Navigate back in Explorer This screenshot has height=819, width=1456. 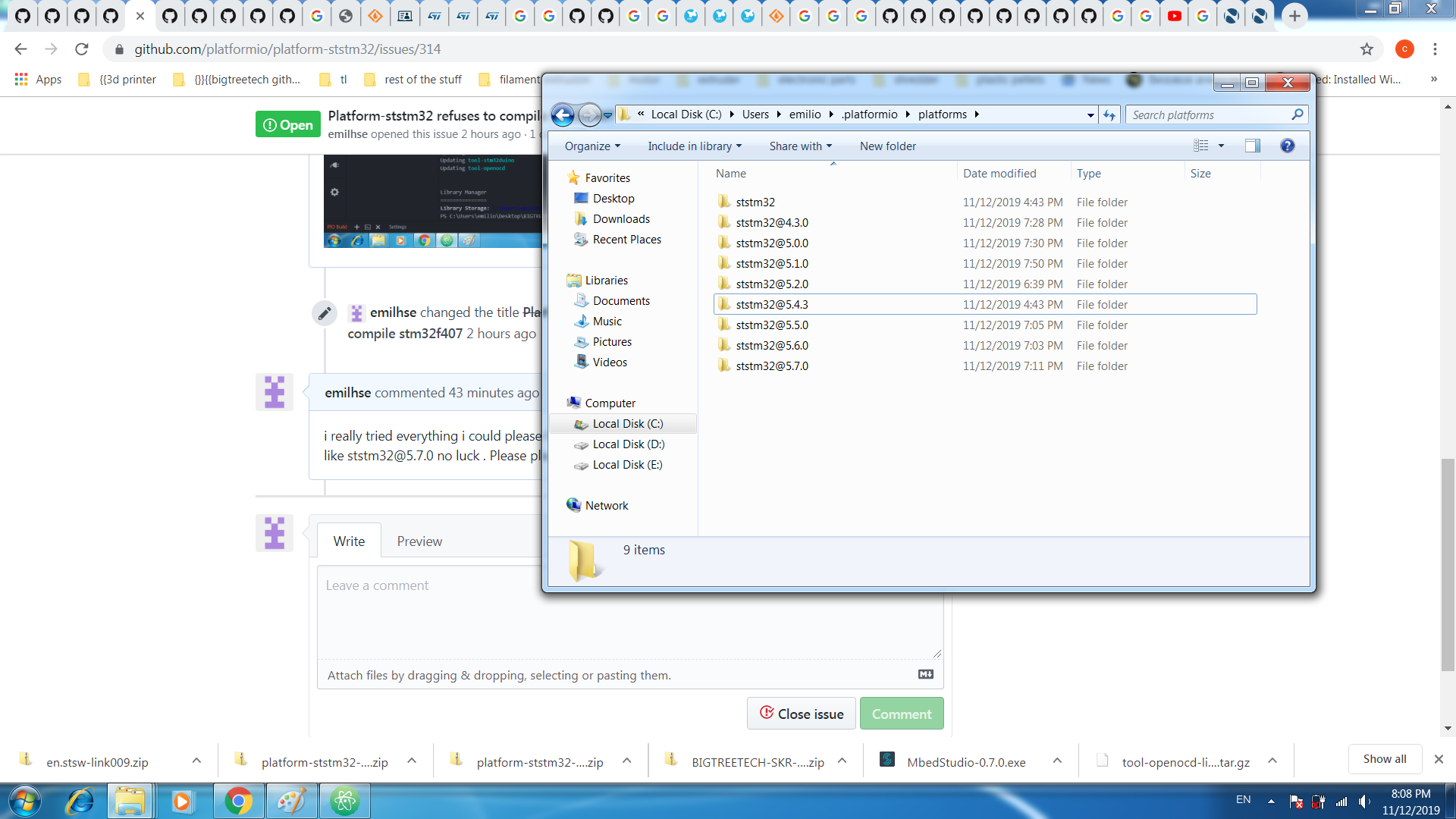563,115
